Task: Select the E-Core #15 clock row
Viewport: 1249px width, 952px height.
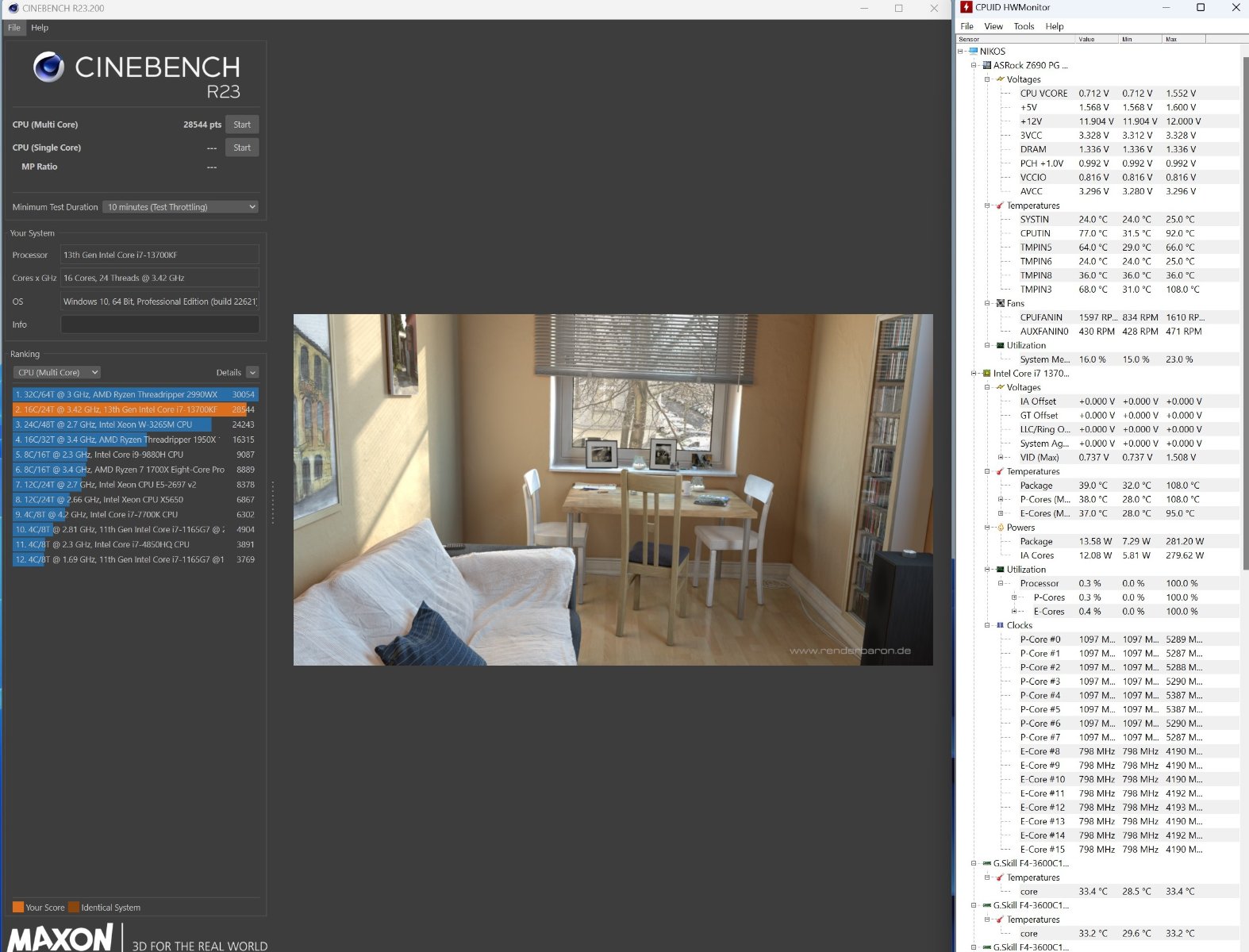Action: [1128, 850]
